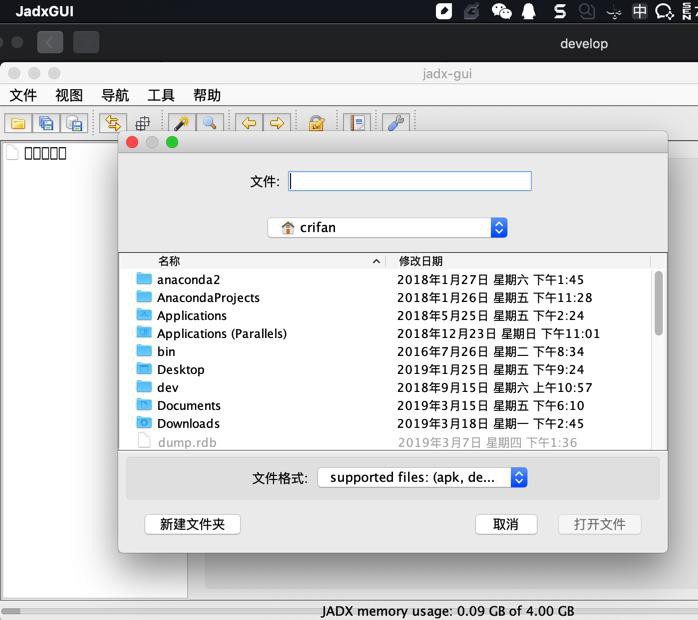This screenshot has width=698, height=620.
Task: Open the Log viewer notebook icon
Action: point(357,123)
